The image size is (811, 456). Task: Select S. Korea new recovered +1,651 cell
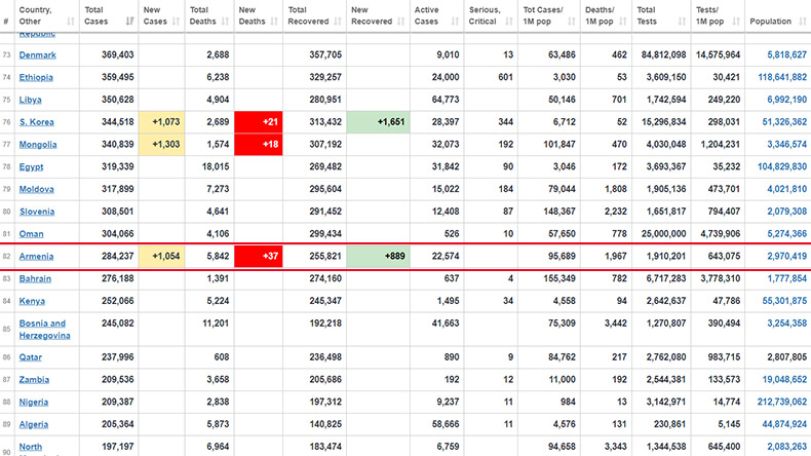click(x=378, y=122)
